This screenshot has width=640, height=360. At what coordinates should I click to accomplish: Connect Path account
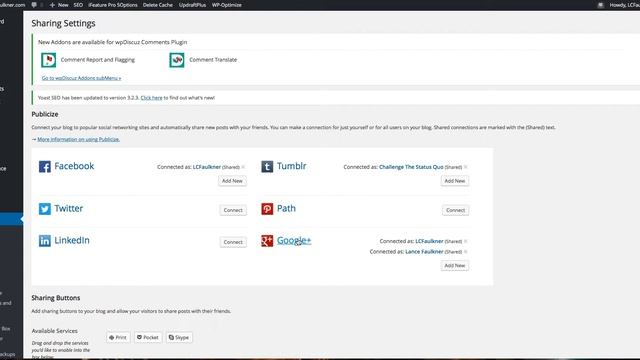click(456, 210)
